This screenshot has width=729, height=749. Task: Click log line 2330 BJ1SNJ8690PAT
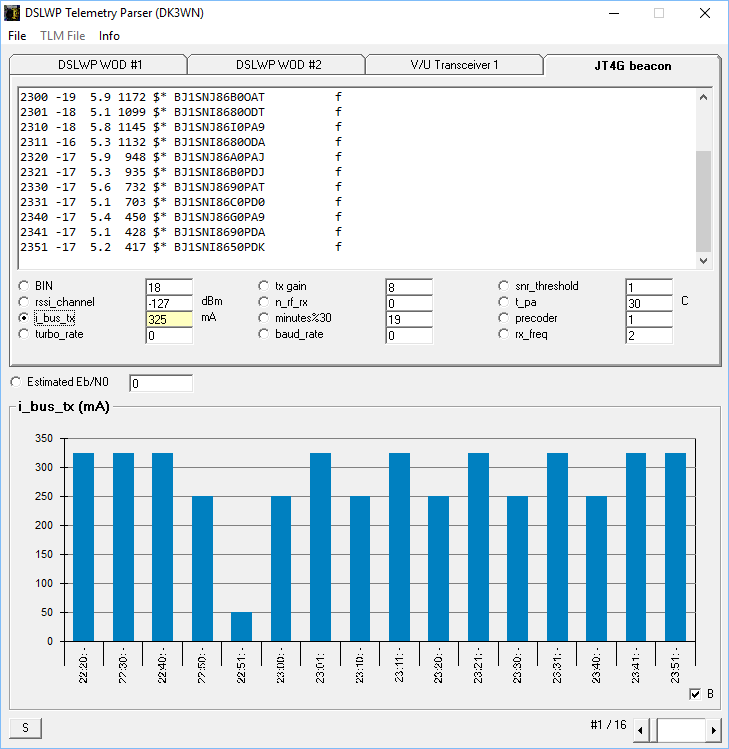pyautogui.click(x=181, y=187)
